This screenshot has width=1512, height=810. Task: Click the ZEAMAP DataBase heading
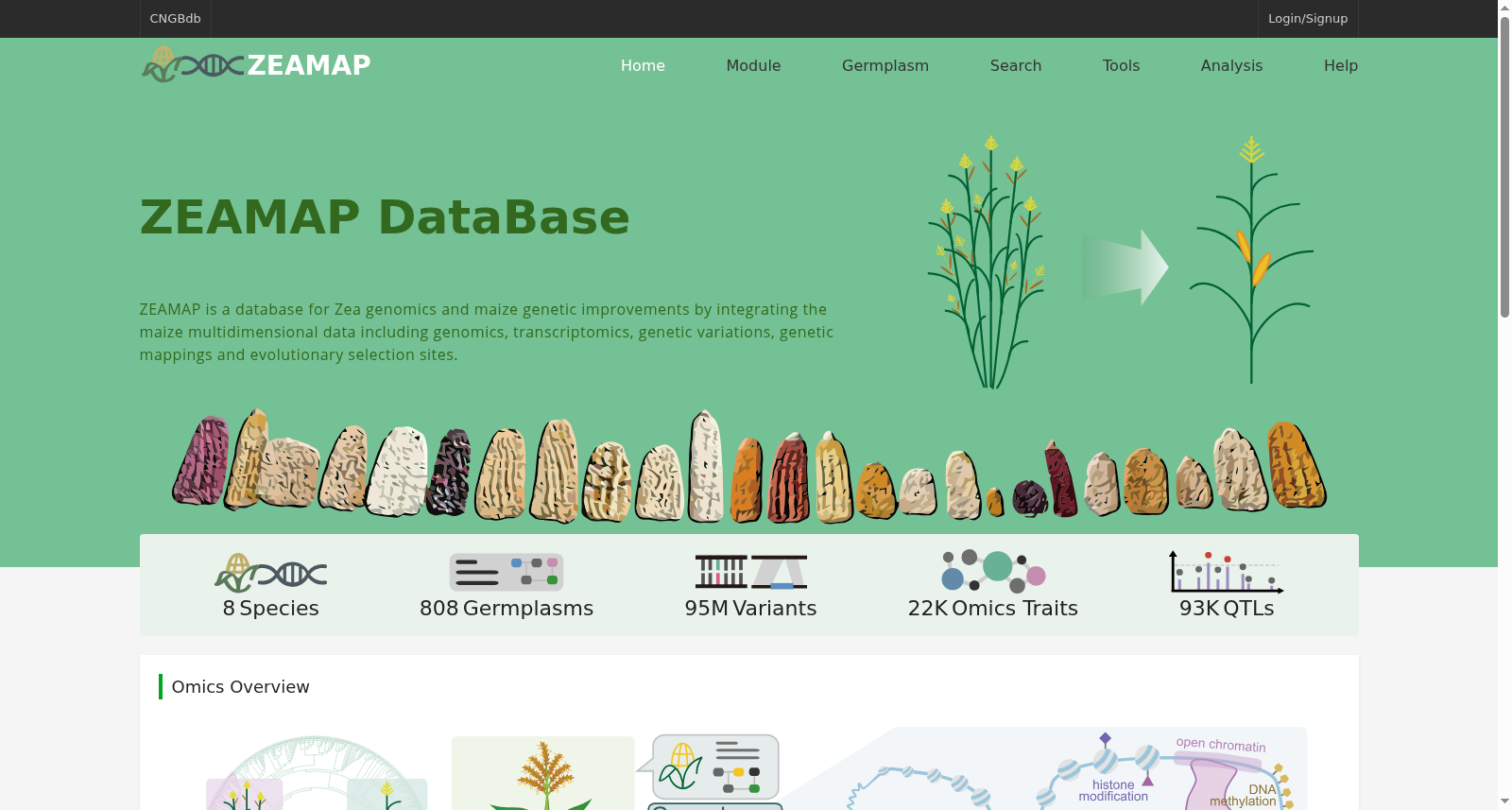click(x=385, y=217)
